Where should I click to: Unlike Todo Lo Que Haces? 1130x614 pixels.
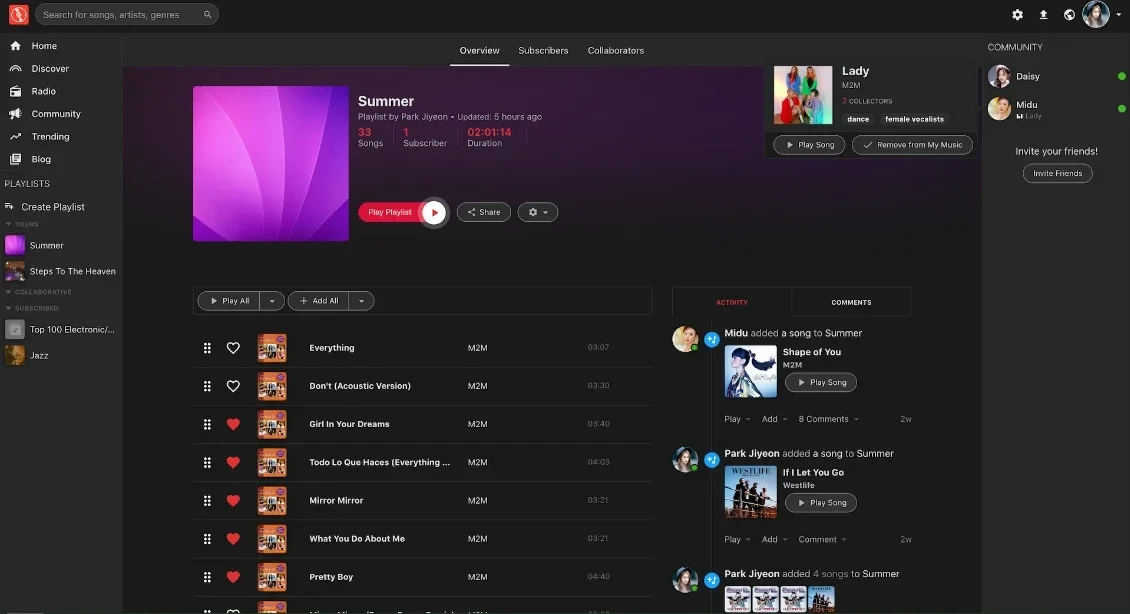point(233,463)
